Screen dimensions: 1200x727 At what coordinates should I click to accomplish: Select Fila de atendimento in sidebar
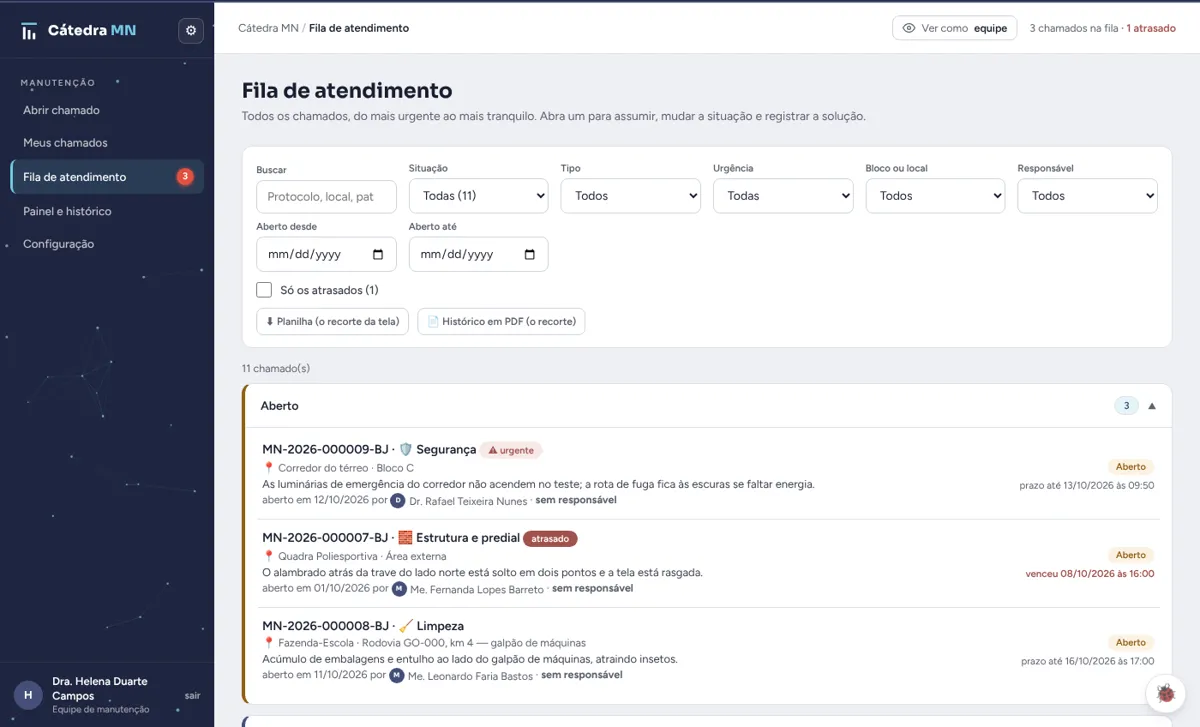pos(107,177)
